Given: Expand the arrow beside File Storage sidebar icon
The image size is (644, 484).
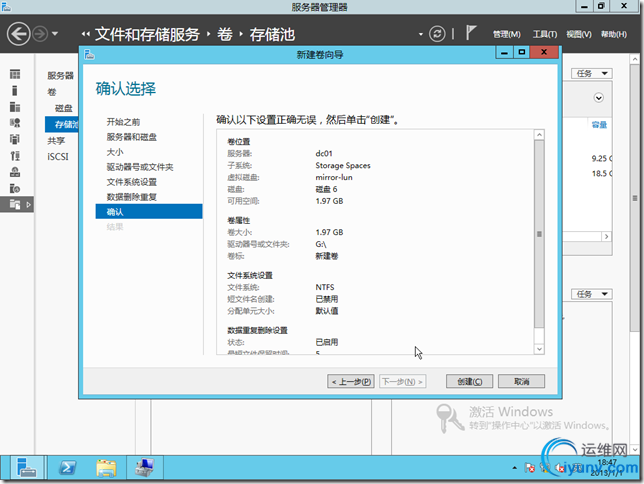Looking at the screenshot, I should 28,204.
